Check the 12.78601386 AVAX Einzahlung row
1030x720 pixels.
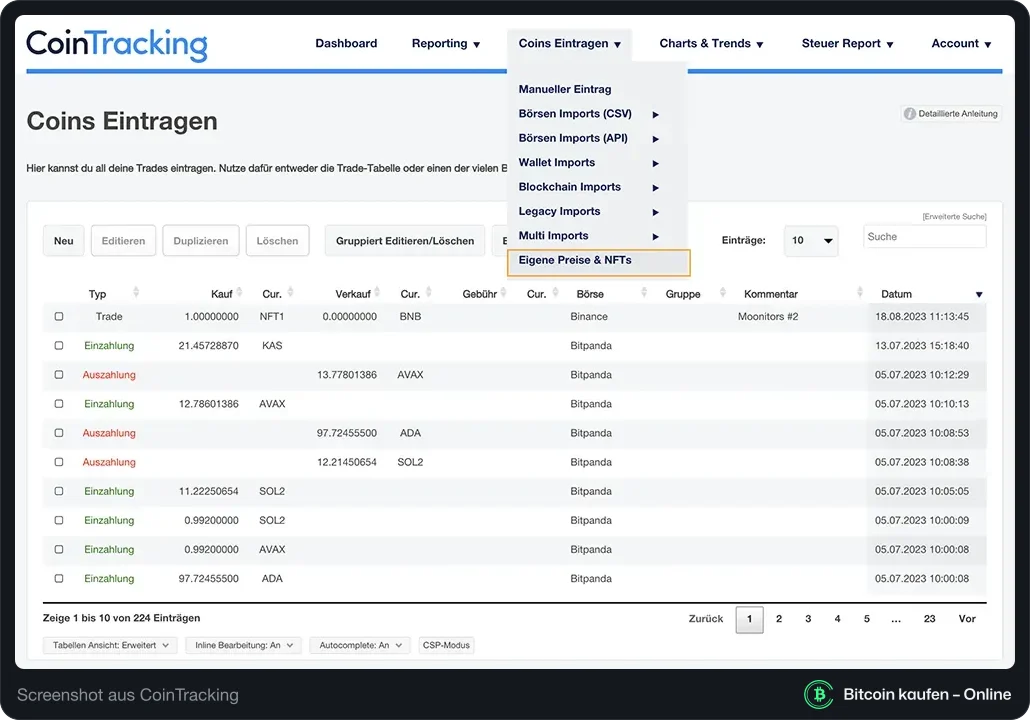pos(59,404)
